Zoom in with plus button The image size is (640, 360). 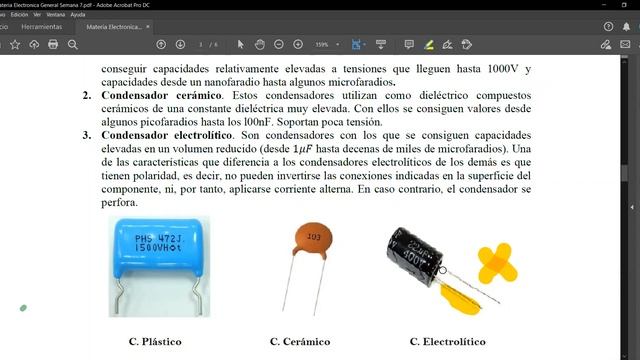(x=298, y=44)
